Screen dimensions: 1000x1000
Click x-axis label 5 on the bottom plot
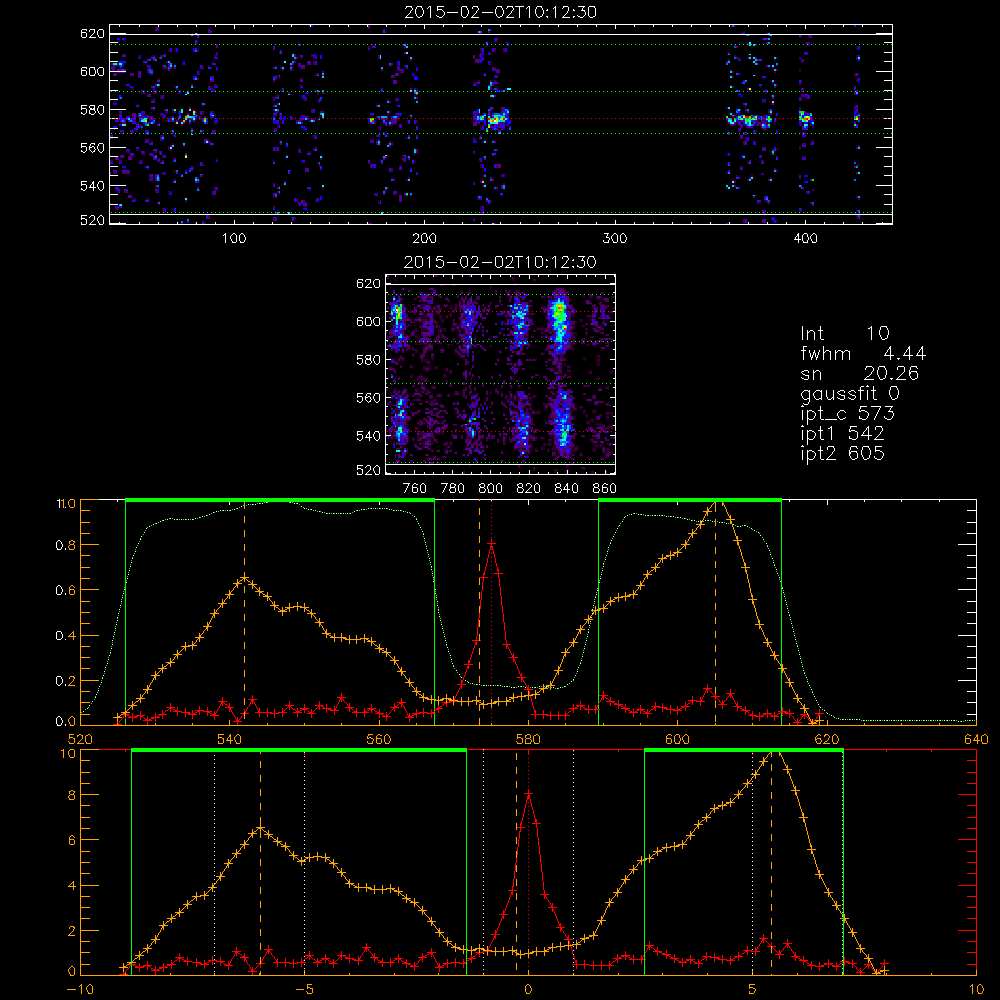[x=753, y=990]
